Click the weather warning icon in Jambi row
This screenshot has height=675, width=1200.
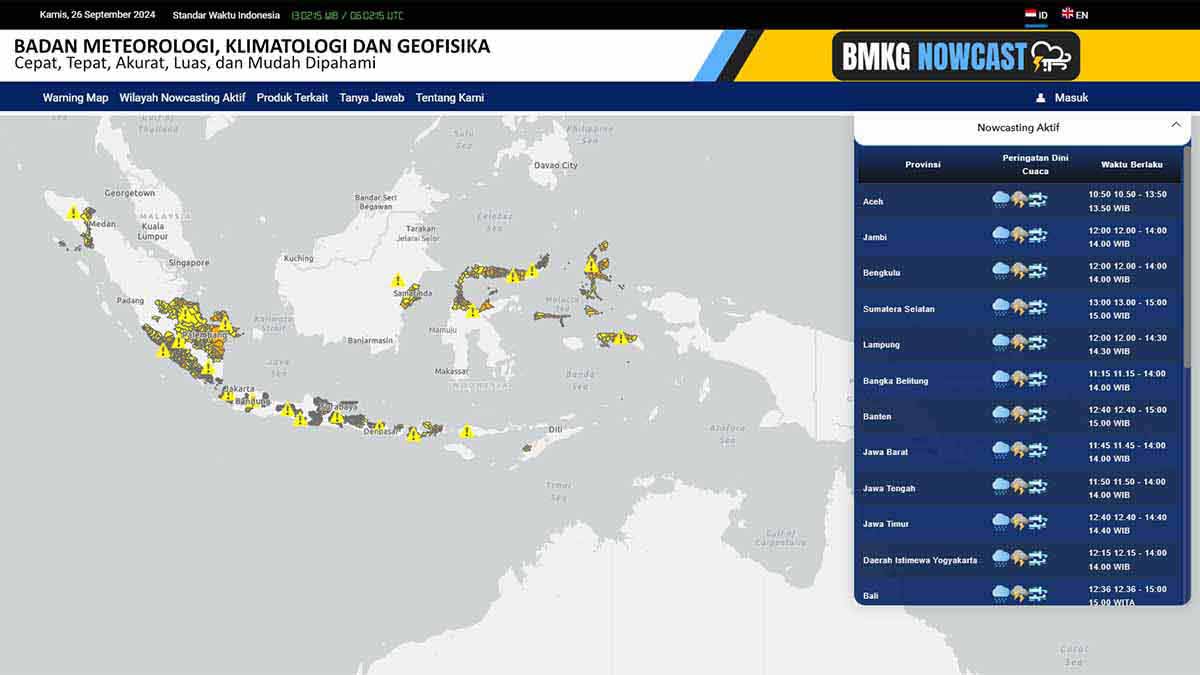point(1019,236)
